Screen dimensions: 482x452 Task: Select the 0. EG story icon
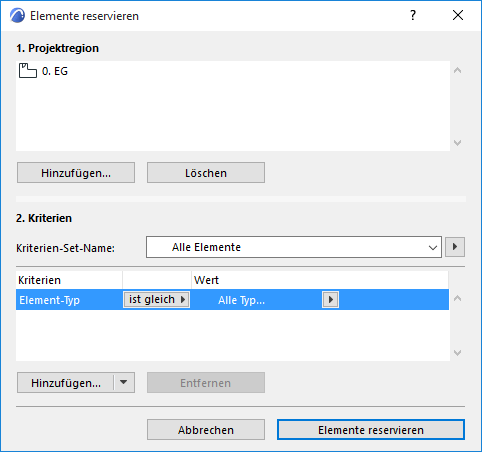pos(28,71)
